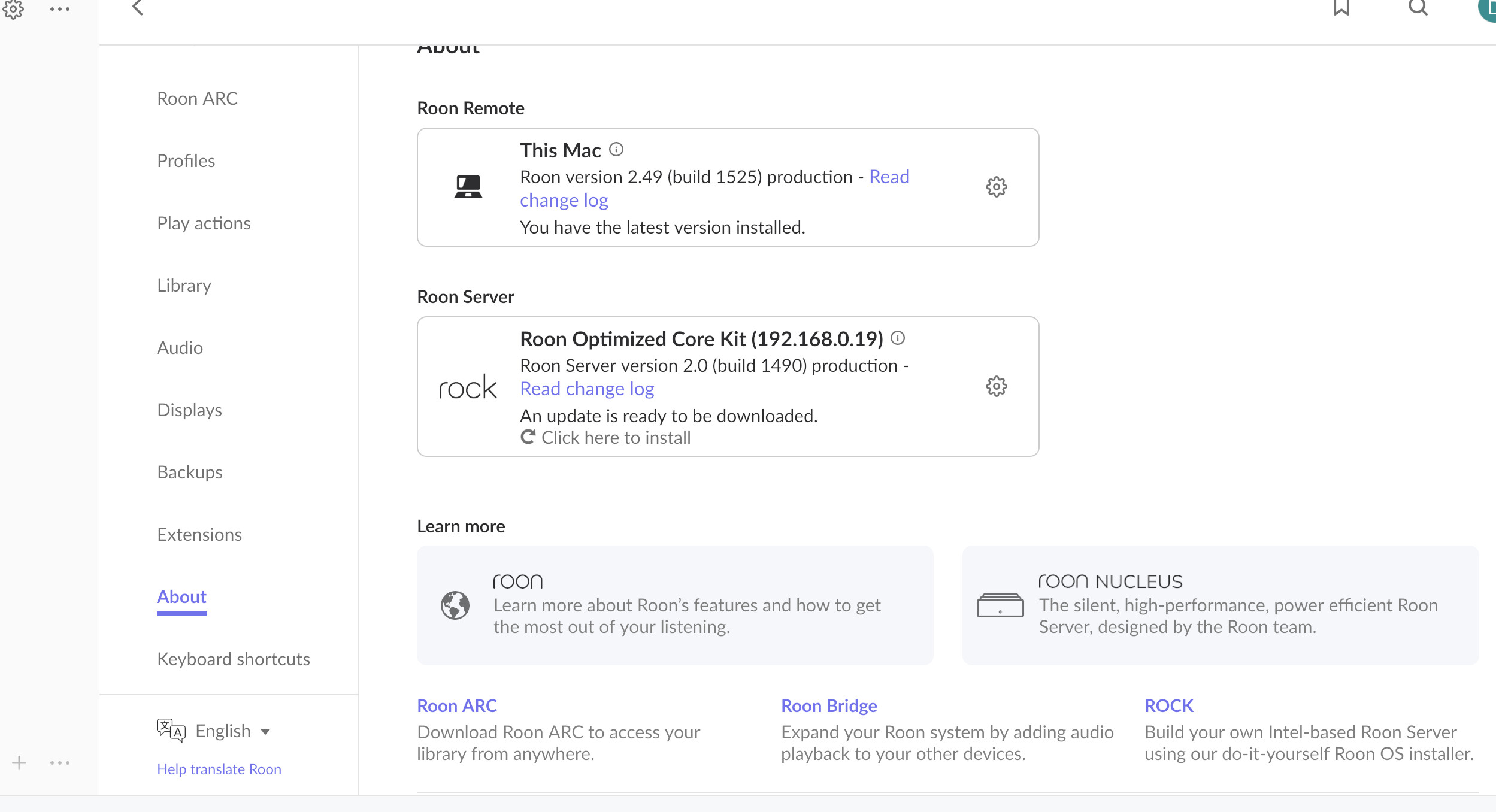Viewport: 1496px width, 812px height.
Task: Open the three-dot menu at bottom left
Action: (60, 763)
